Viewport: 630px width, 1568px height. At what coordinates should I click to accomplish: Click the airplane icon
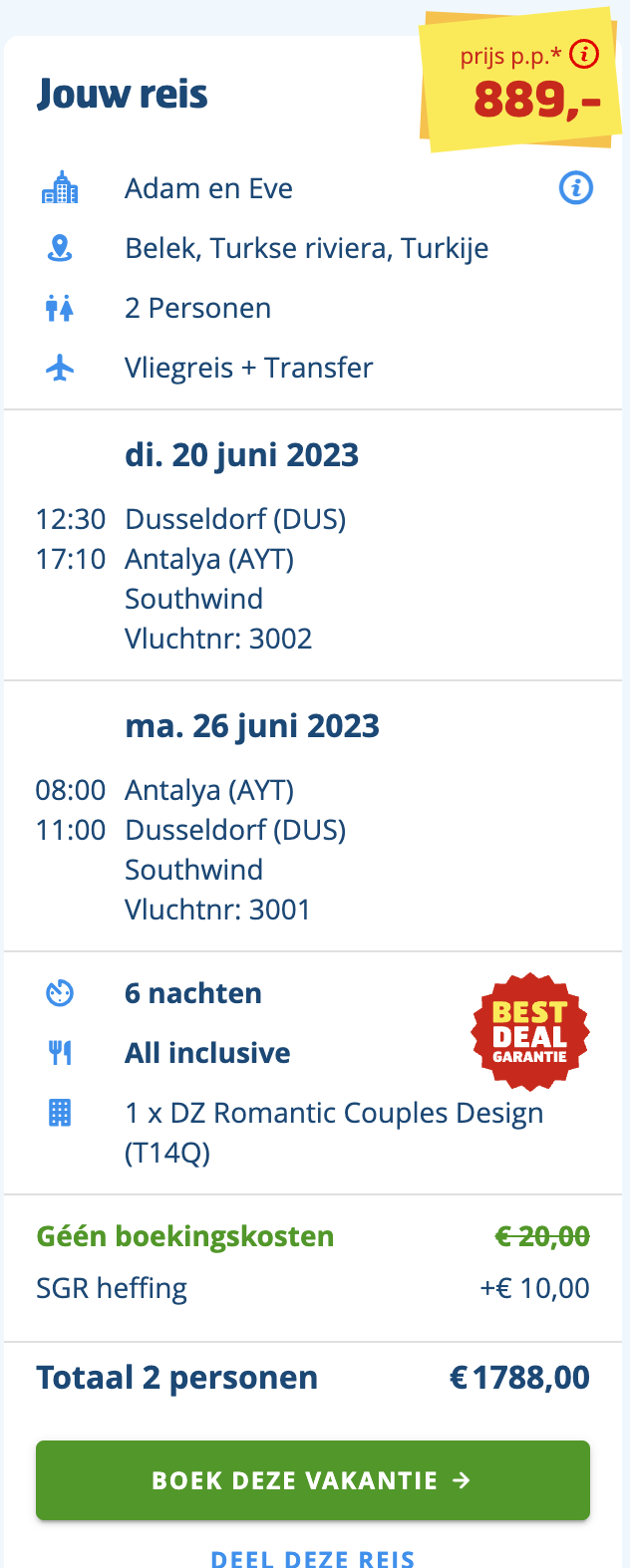(60, 368)
